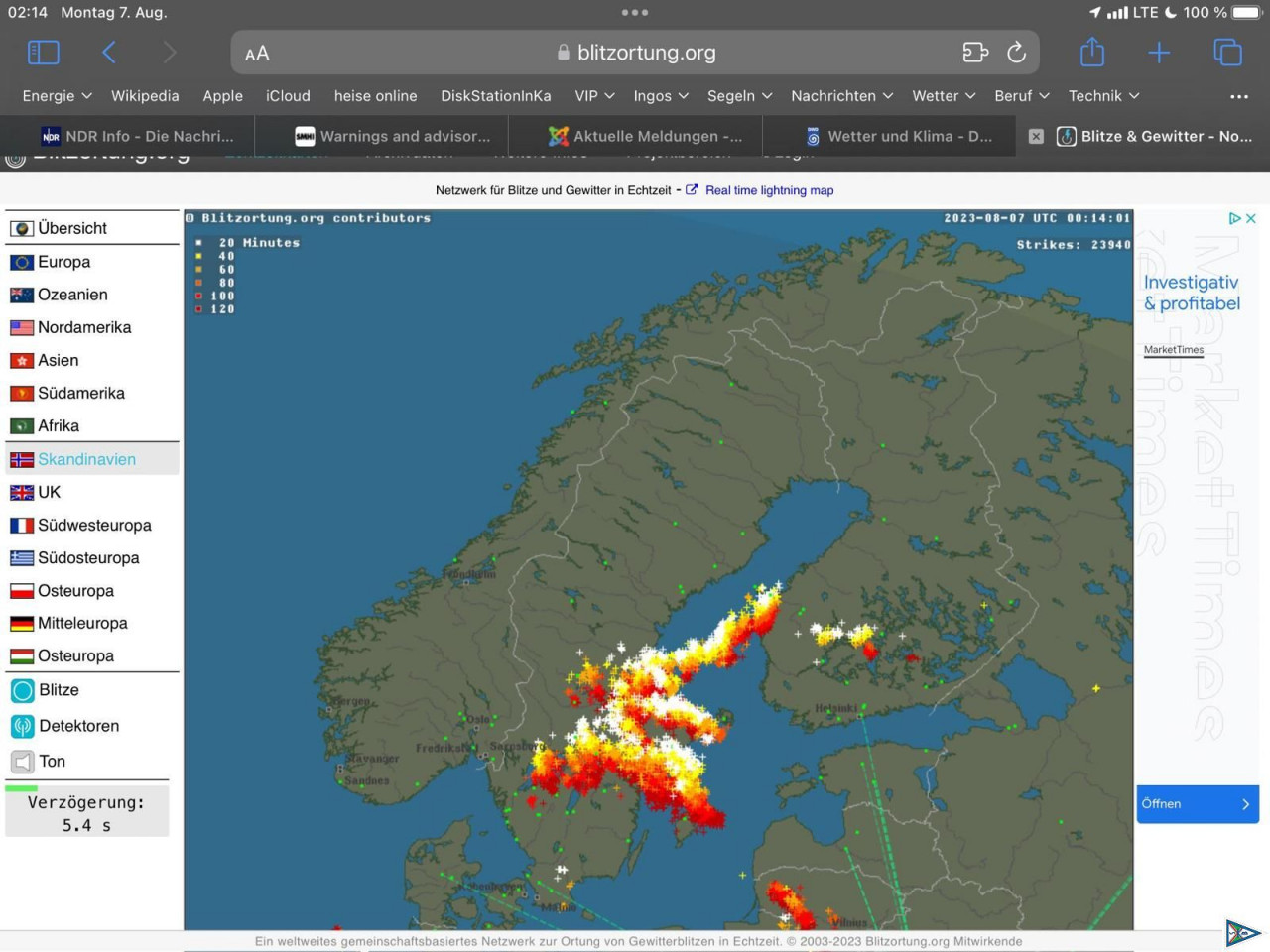Open the Detektoren map layer
The width and height of the screenshot is (1270, 952).
coord(78,726)
